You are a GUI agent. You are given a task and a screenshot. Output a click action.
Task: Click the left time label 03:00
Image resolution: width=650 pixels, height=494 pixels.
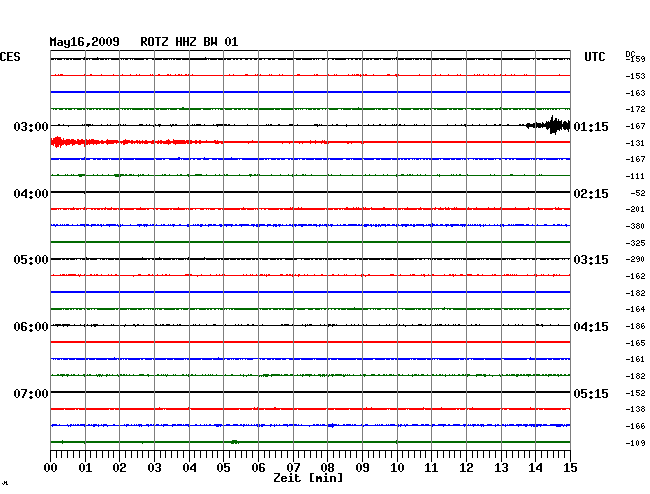tap(31, 126)
